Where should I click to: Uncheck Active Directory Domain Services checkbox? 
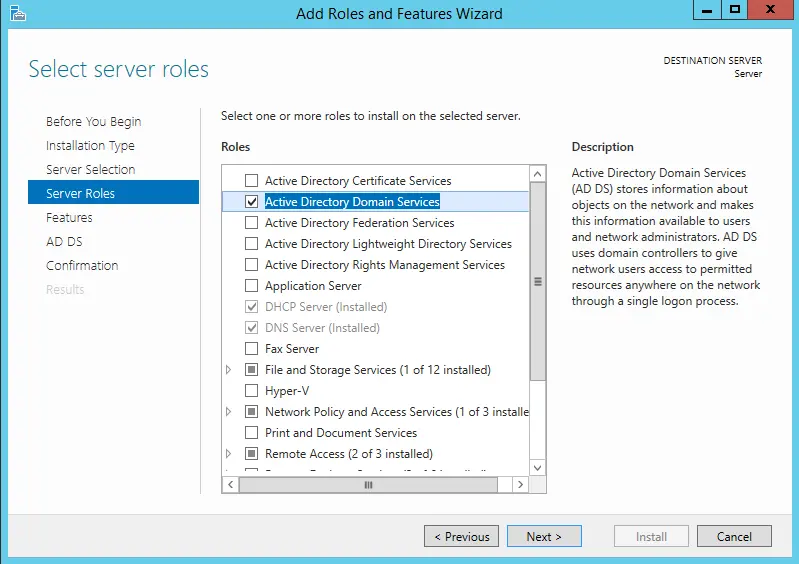pyautogui.click(x=252, y=202)
